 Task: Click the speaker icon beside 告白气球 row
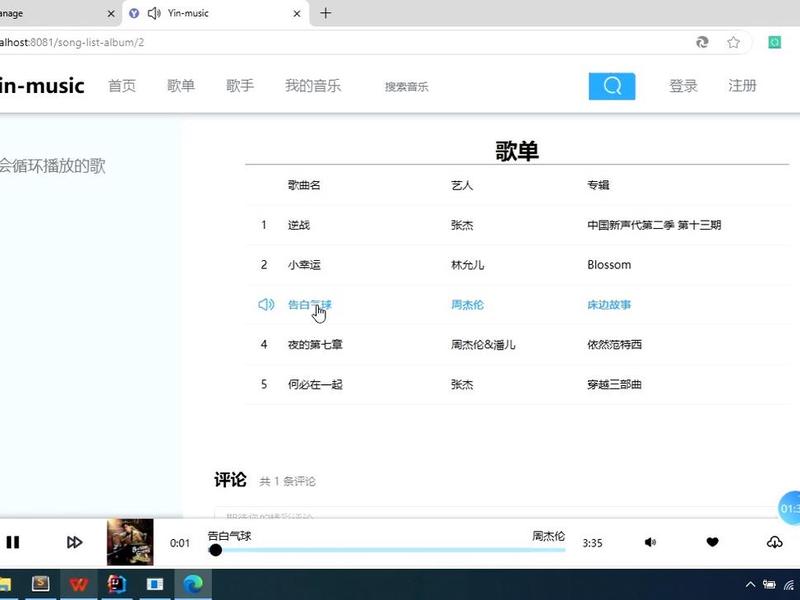266,305
